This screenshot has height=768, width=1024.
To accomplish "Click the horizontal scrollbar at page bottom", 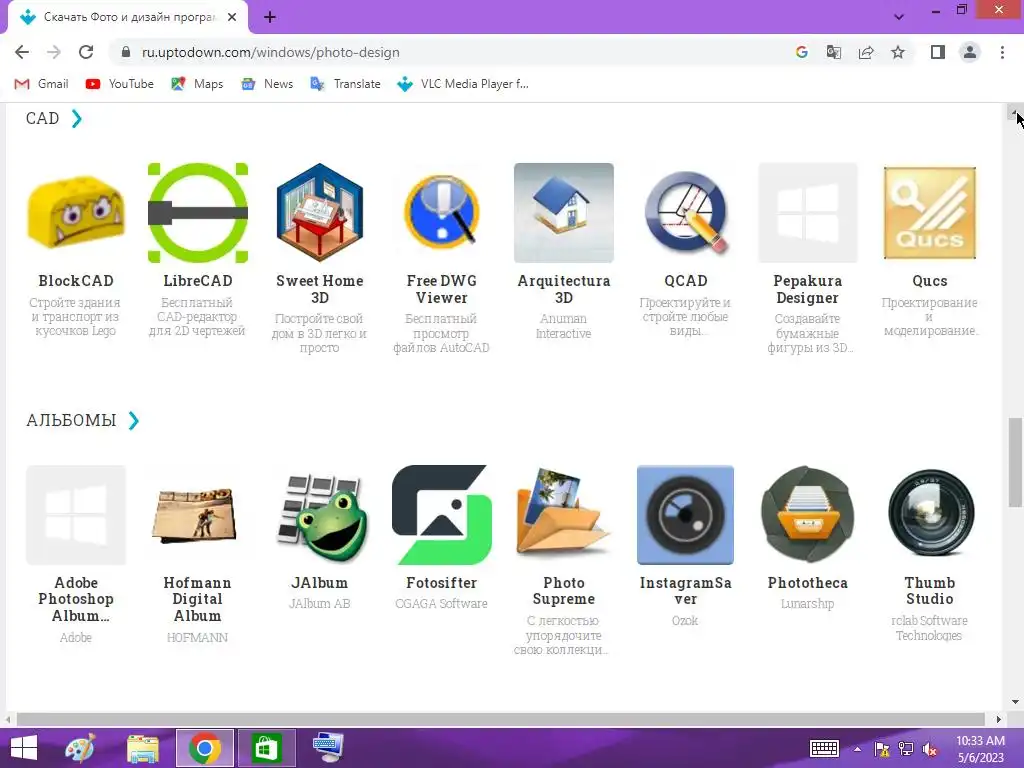I will (x=500, y=719).
